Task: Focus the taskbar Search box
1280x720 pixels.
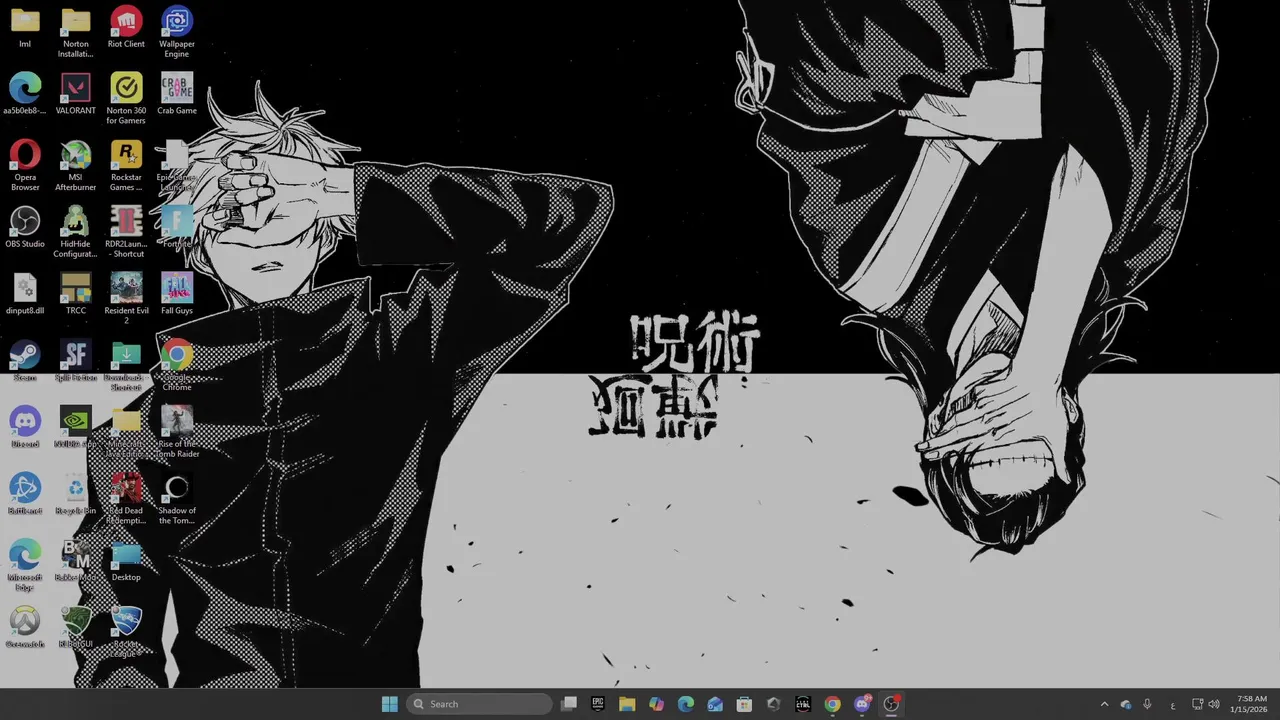Action: [x=480, y=704]
